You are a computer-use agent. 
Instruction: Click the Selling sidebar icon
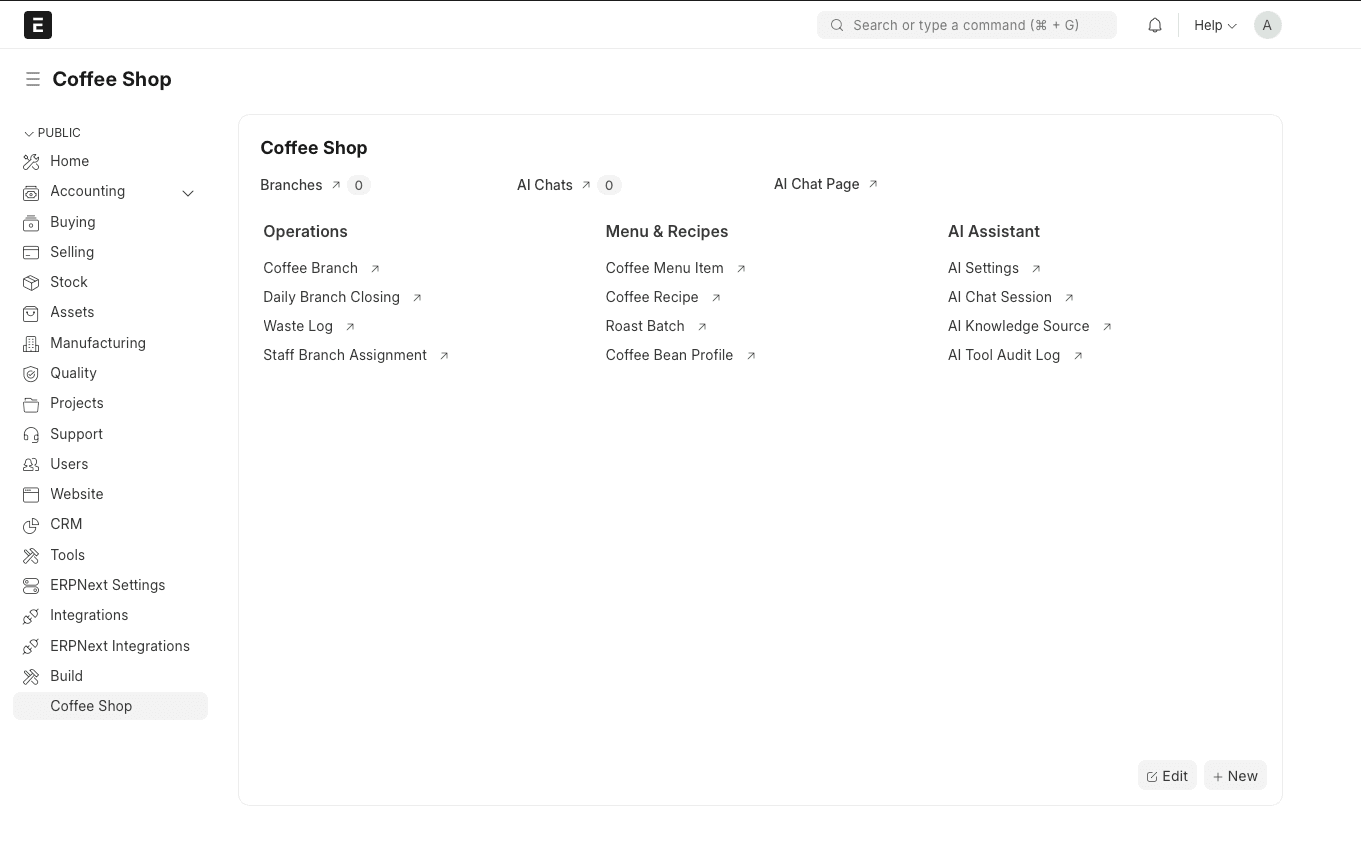pos(31,252)
